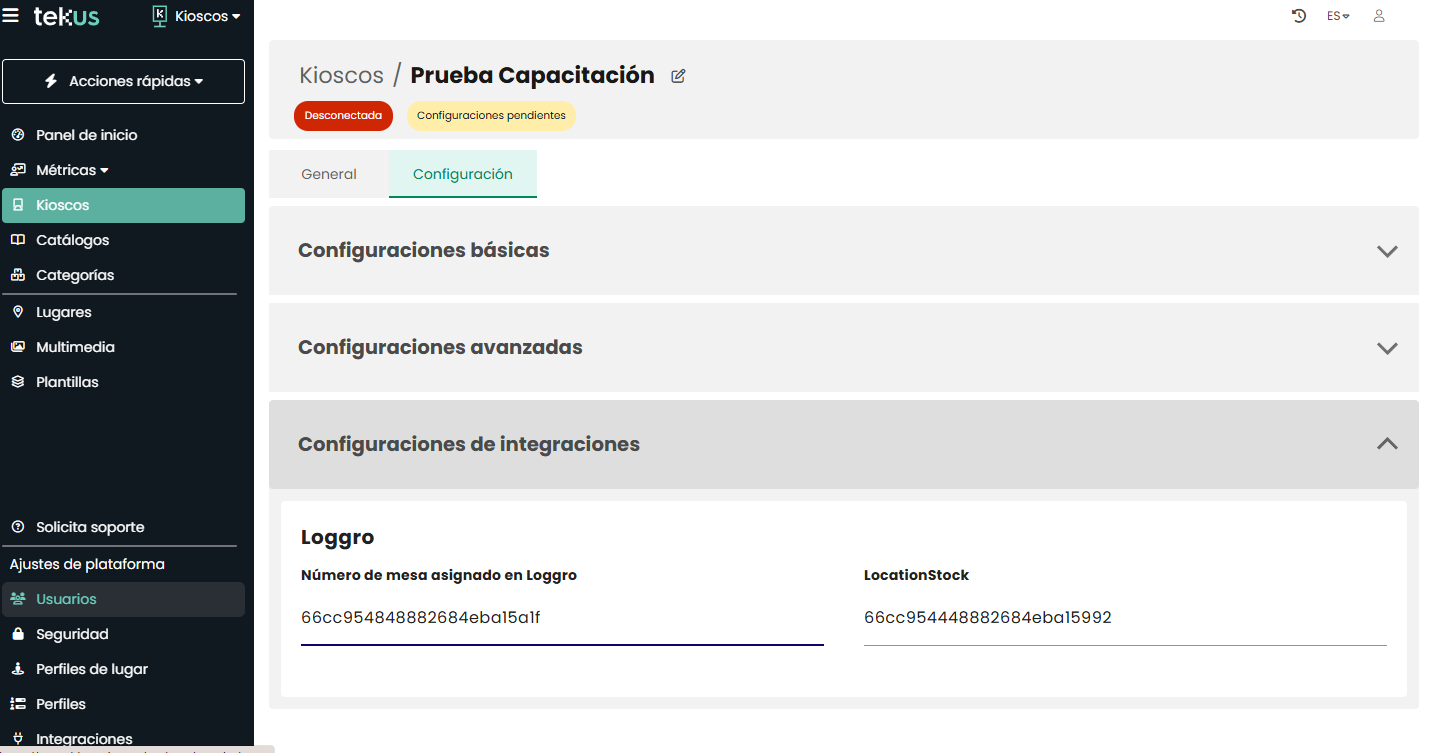The width and height of the screenshot is (1429, 753).
Task: Open Plantillas in the sidebar
Action: tap(67, 382)
